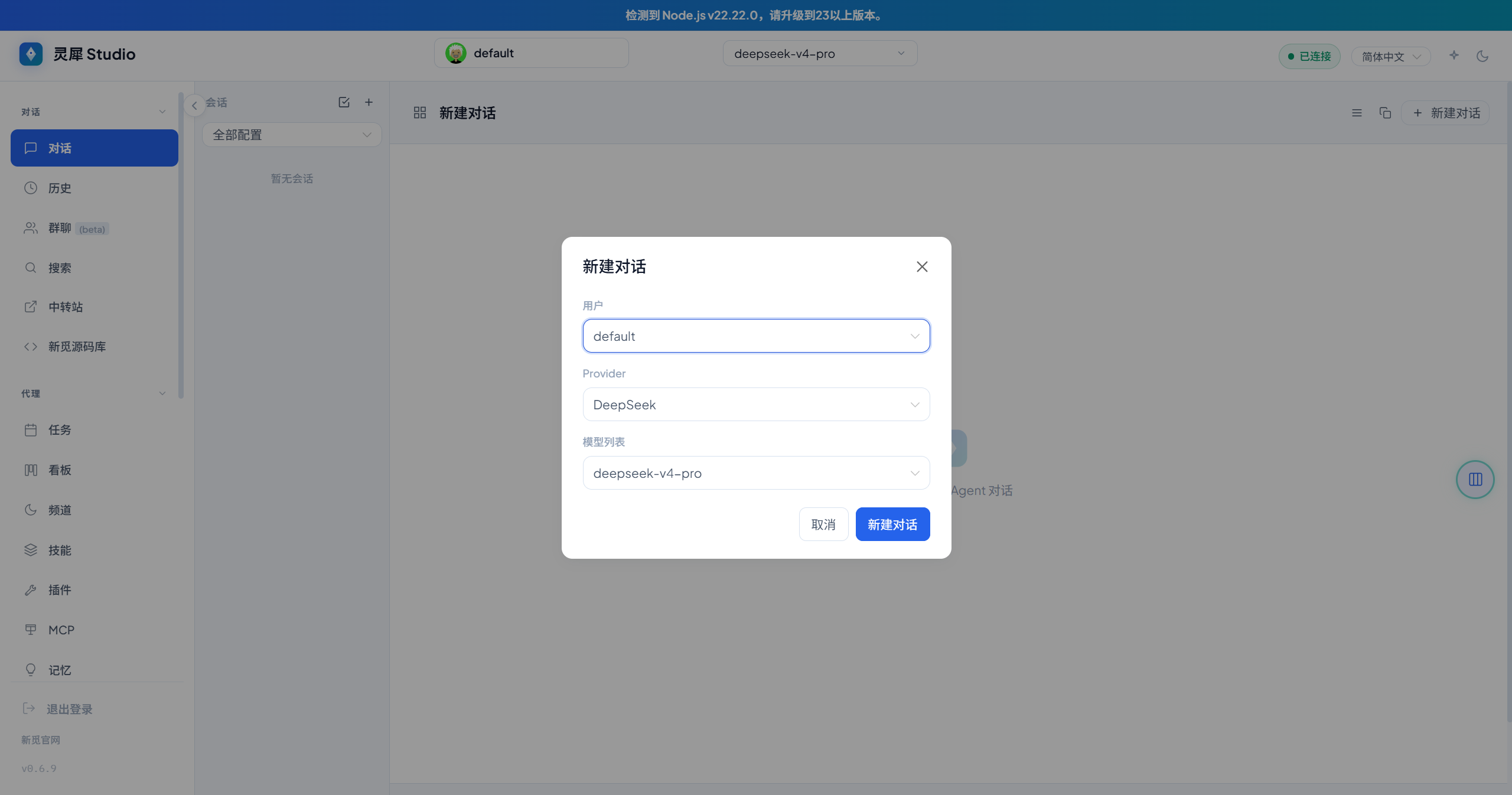Click the 历史 clock icon
Viewport: 1512px width, 795px height.
click(x=31, y=188)
